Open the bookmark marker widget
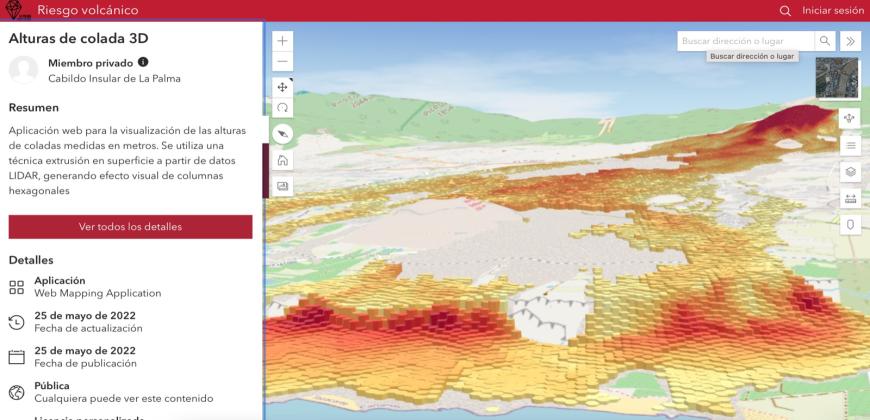The image size is (870, 420). coord(850,225)
